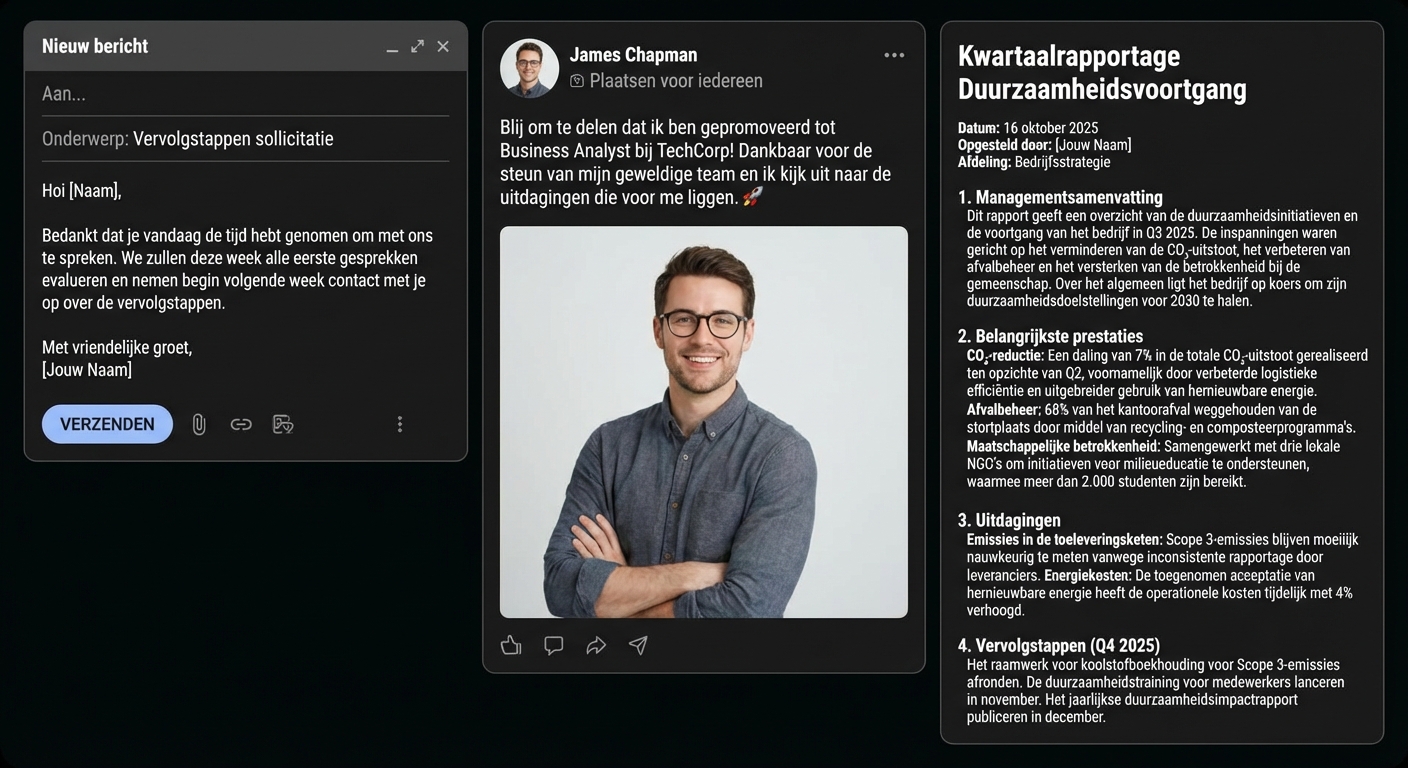
Task: Attach a file with the paperclip icon
Action: tap(199, 424)
